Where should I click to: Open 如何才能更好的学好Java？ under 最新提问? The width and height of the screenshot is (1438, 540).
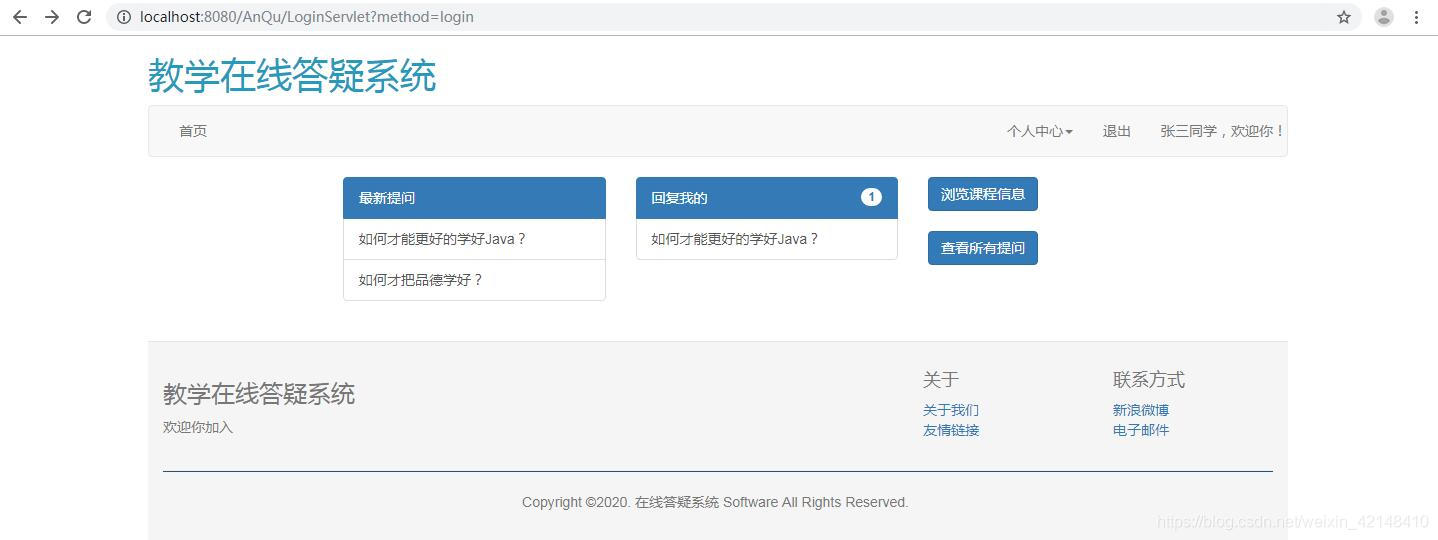point(474,239)
